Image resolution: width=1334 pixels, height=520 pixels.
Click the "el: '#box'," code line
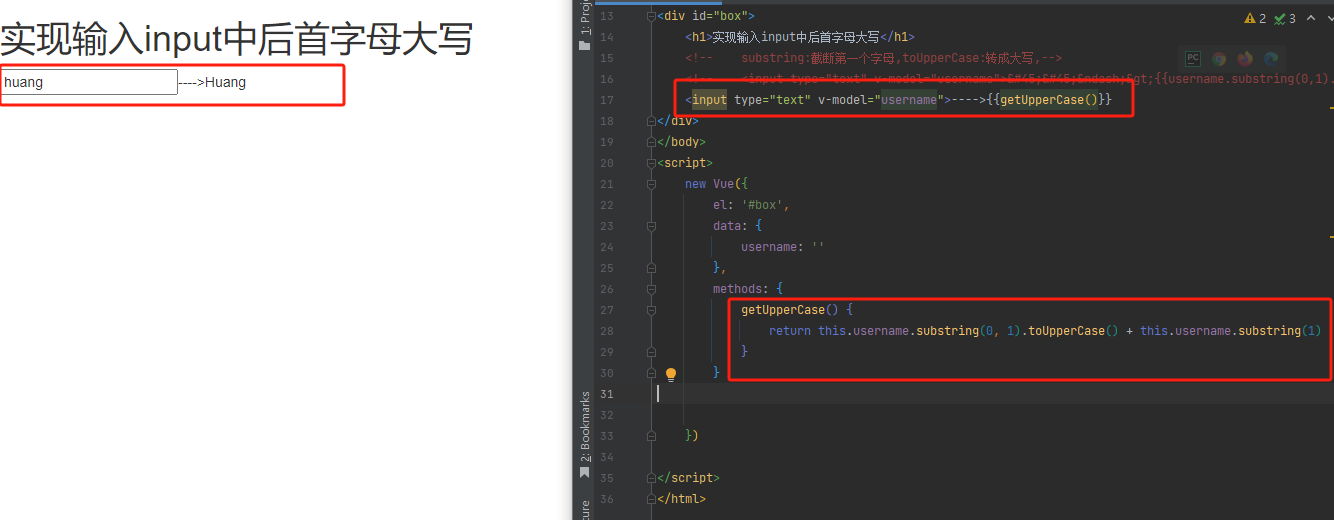[751, 205]
